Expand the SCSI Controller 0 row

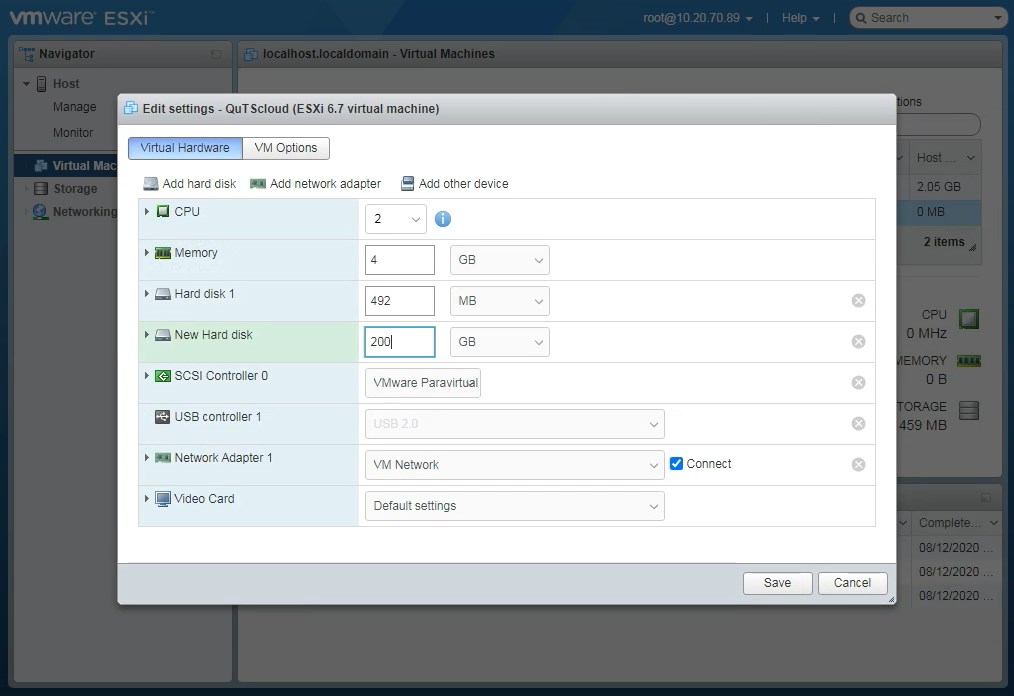[x=147, y=376]
